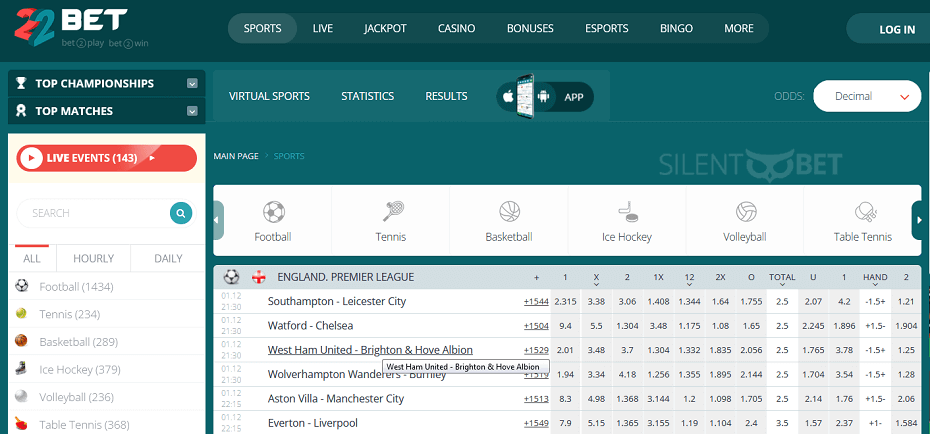Image resolution: width=930 pixels, height=434 pixels.
Task: Open RESULTS page
Action: tap(447, 96)
